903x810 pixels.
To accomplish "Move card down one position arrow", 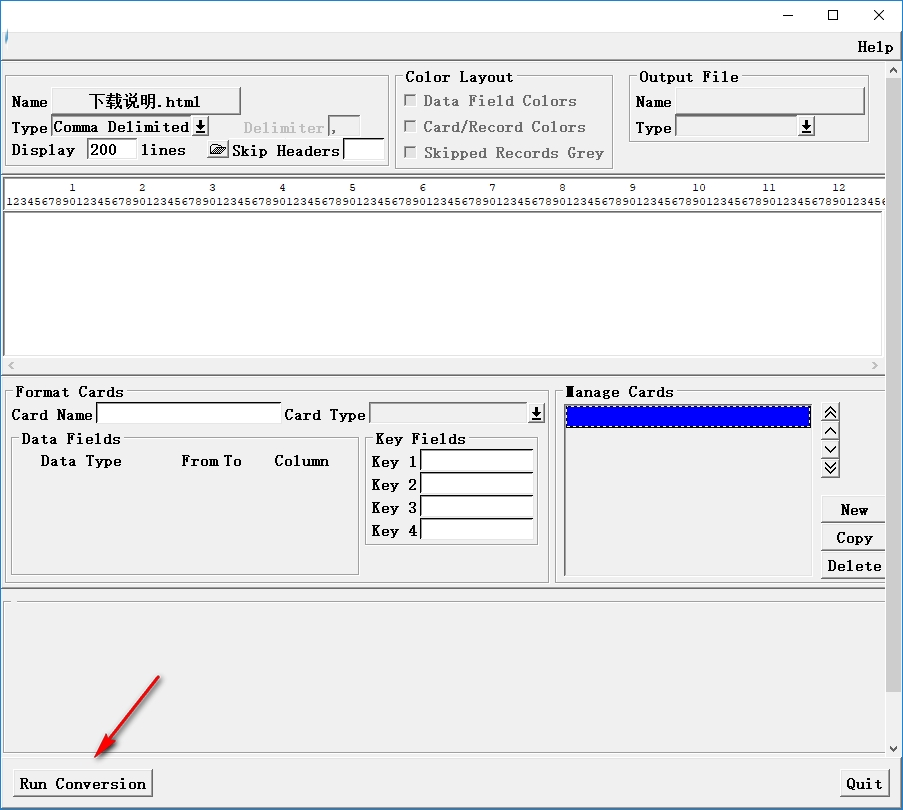I will tap(830, 449).
